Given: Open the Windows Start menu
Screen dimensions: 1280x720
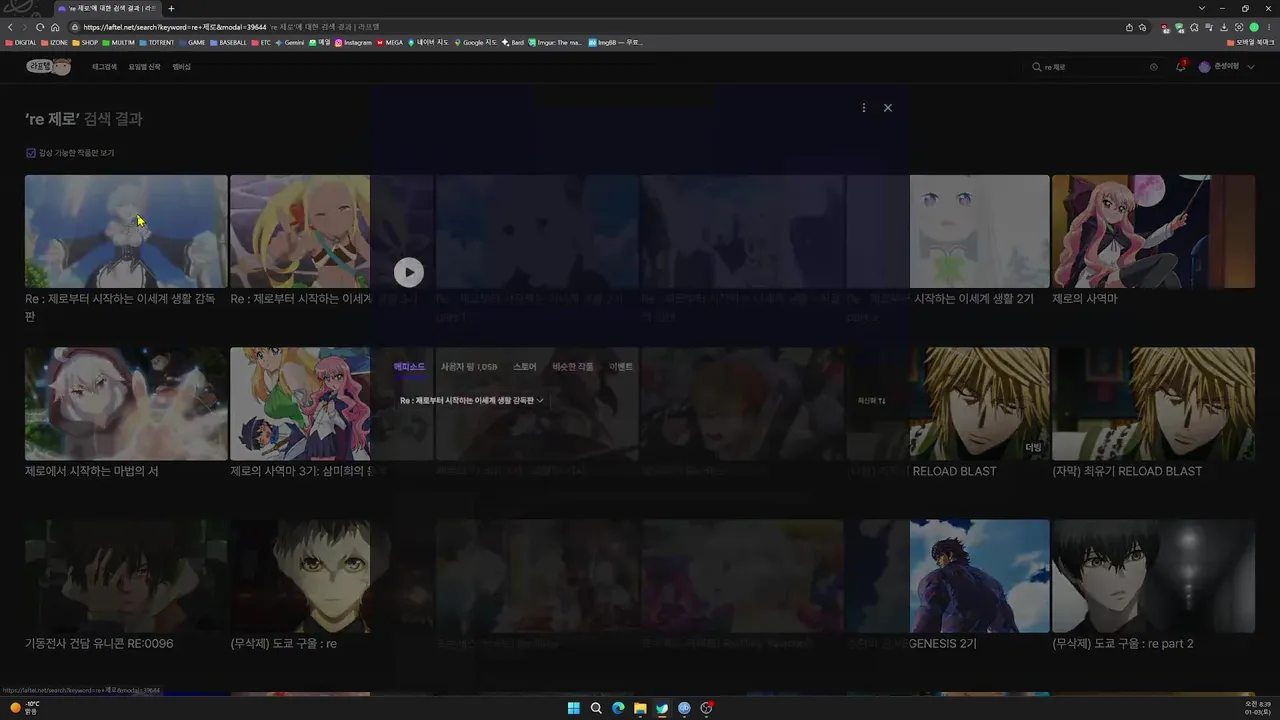Looking at the screenshot, I should pos(574,708).
